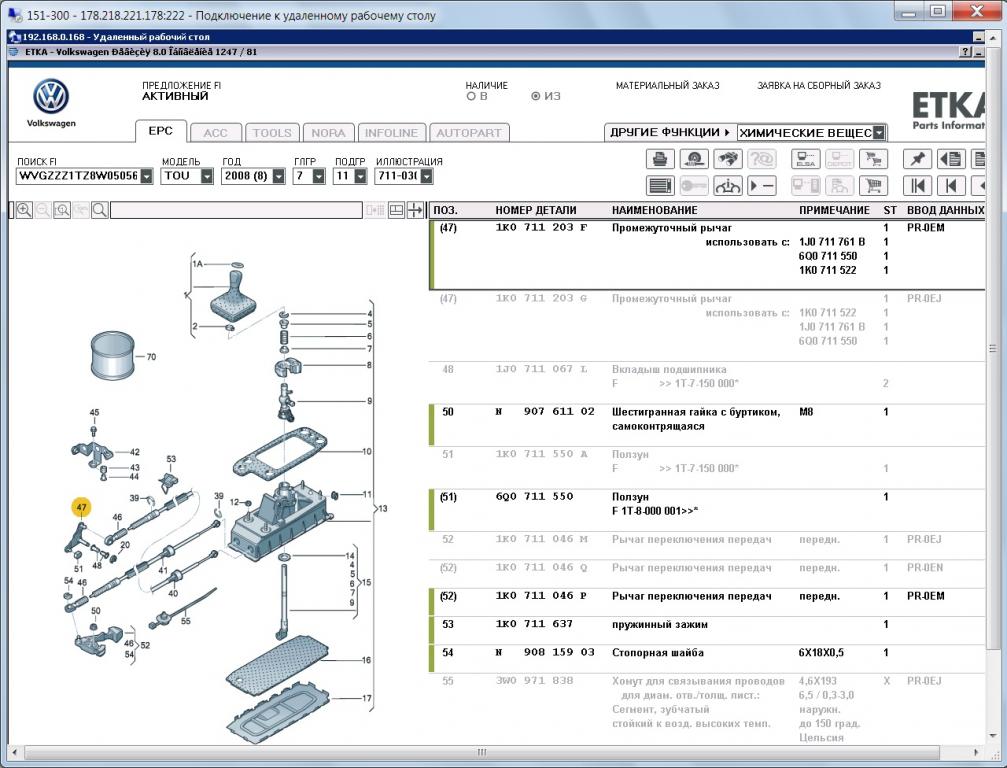Screen dimensions: 1007x768
Task: Select the 'Хомут для связывания проводов' row
Action: click(x=706, y=709)
